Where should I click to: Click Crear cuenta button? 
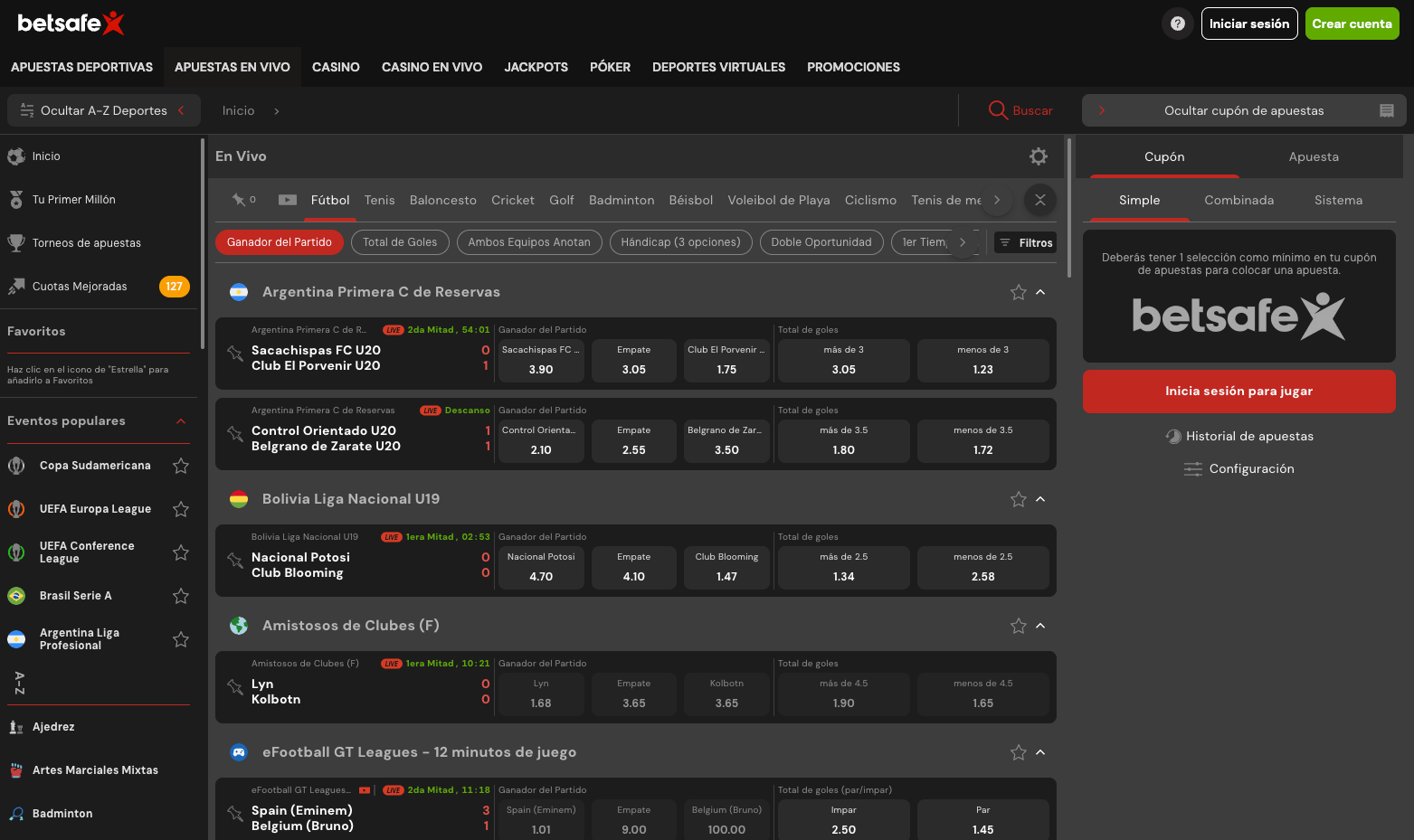click(x=1352, y=24)
